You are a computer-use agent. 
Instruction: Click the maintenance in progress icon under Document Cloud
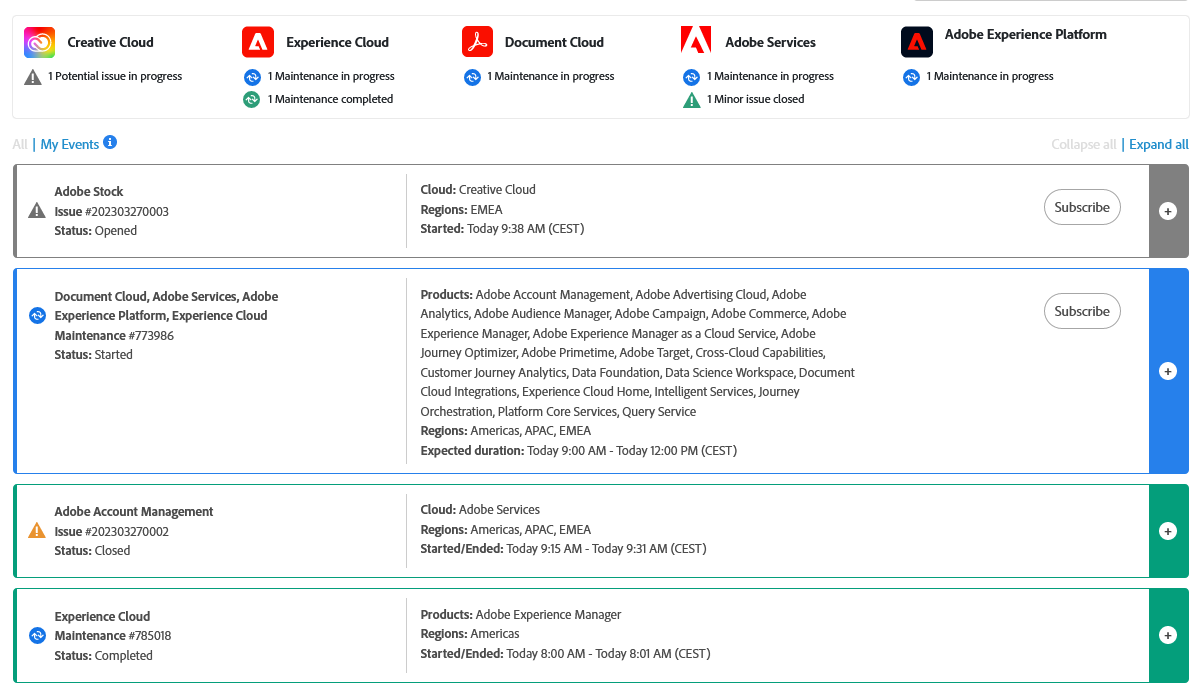472,76
